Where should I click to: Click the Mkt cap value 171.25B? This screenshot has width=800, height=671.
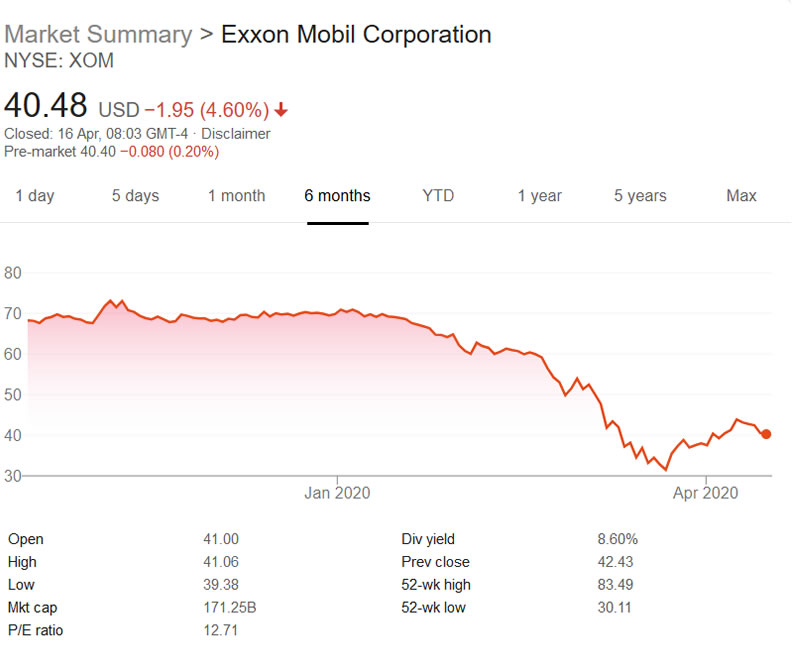pyautogui.click(x=227, y=608)
